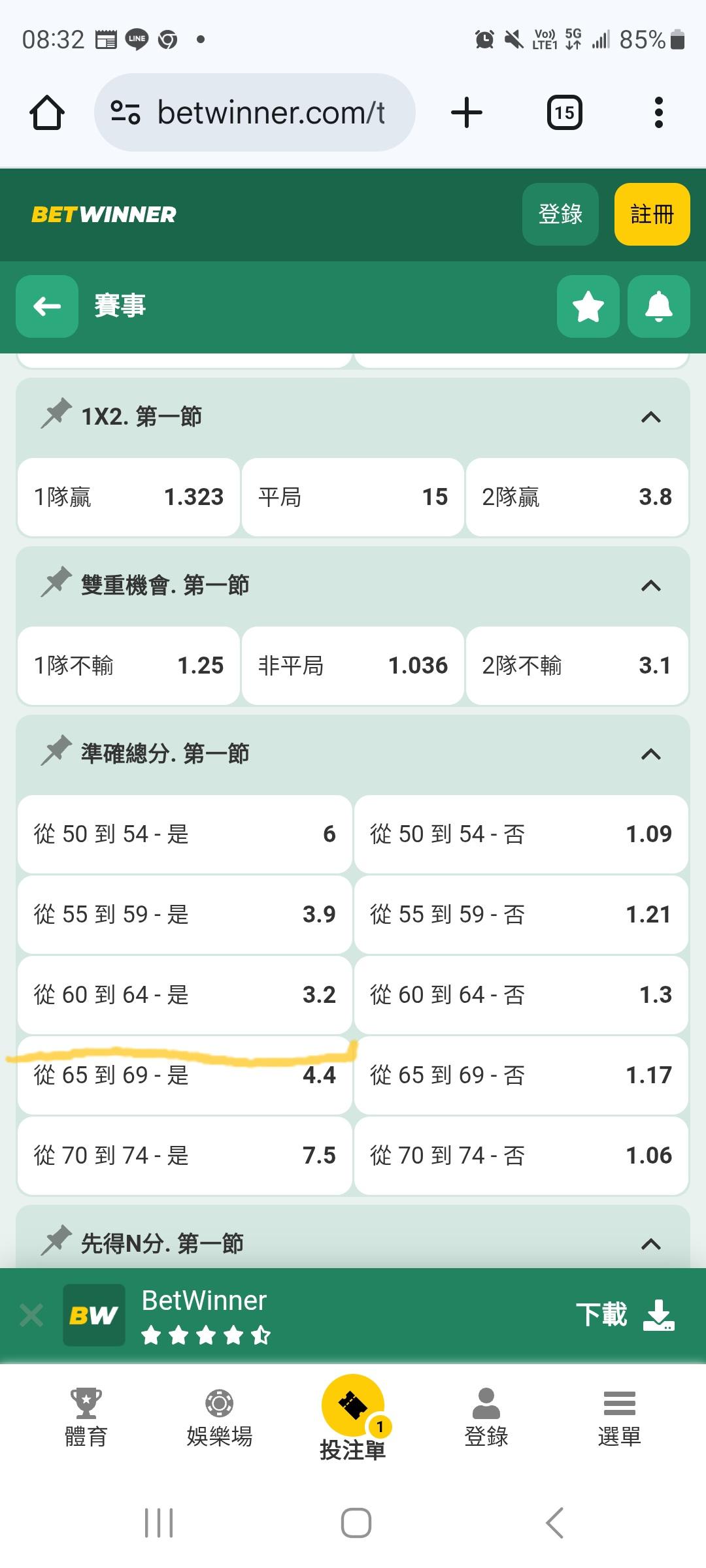Collapse the 1X2. 第一節 section

point(650,417)
